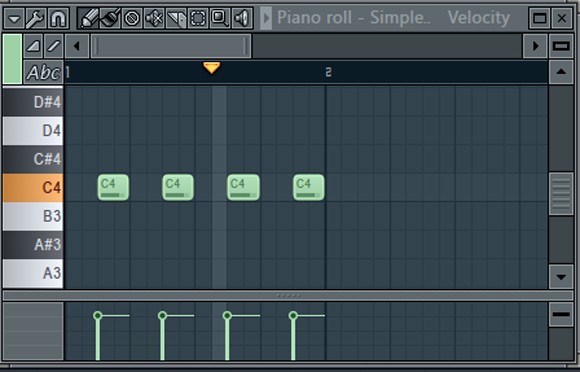Click the first note's velocity handle

pyautogui.click(x=98, y=315)
